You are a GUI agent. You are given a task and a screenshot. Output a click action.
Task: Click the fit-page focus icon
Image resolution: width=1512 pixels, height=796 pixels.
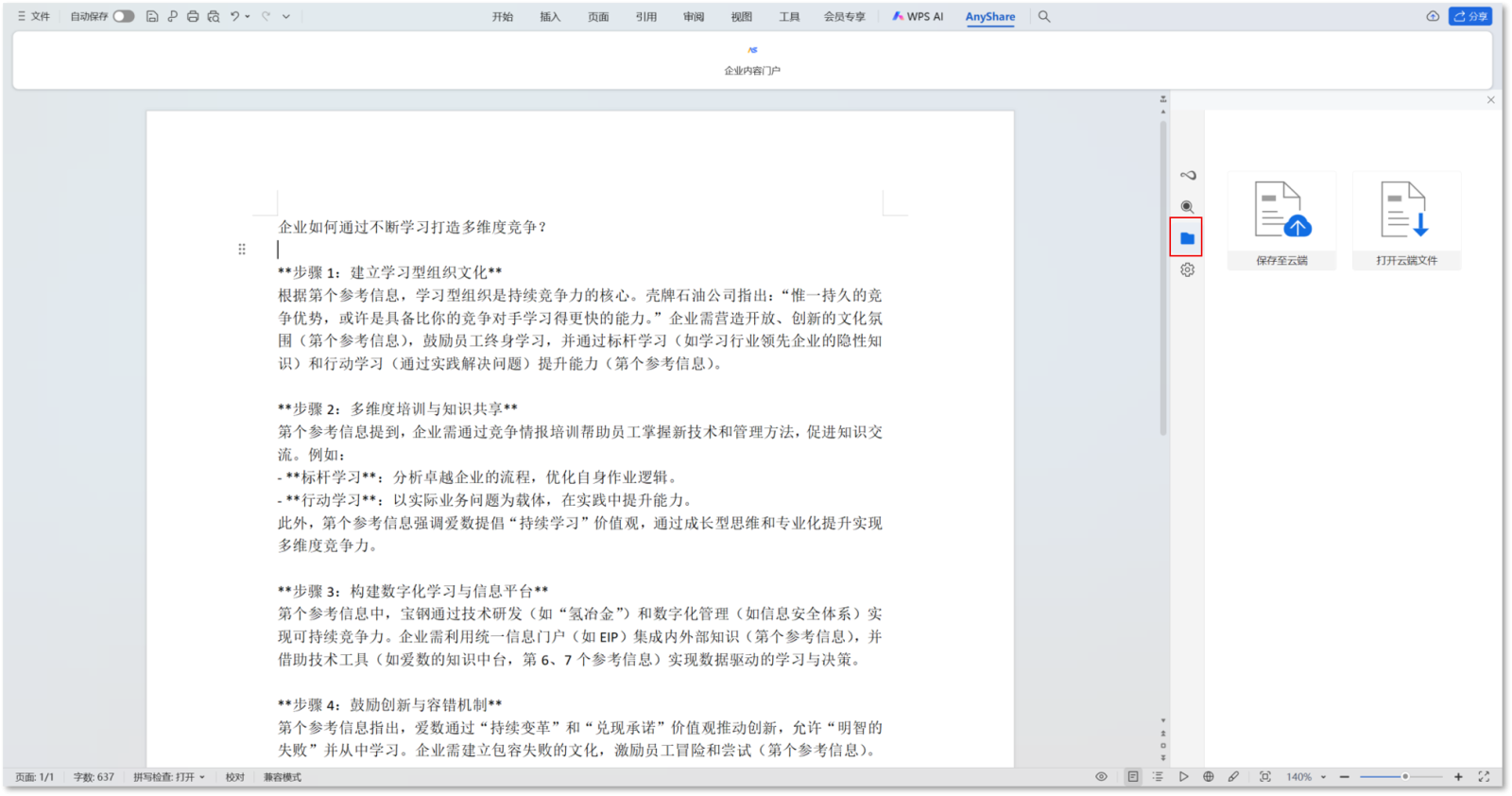[1265, 777]
